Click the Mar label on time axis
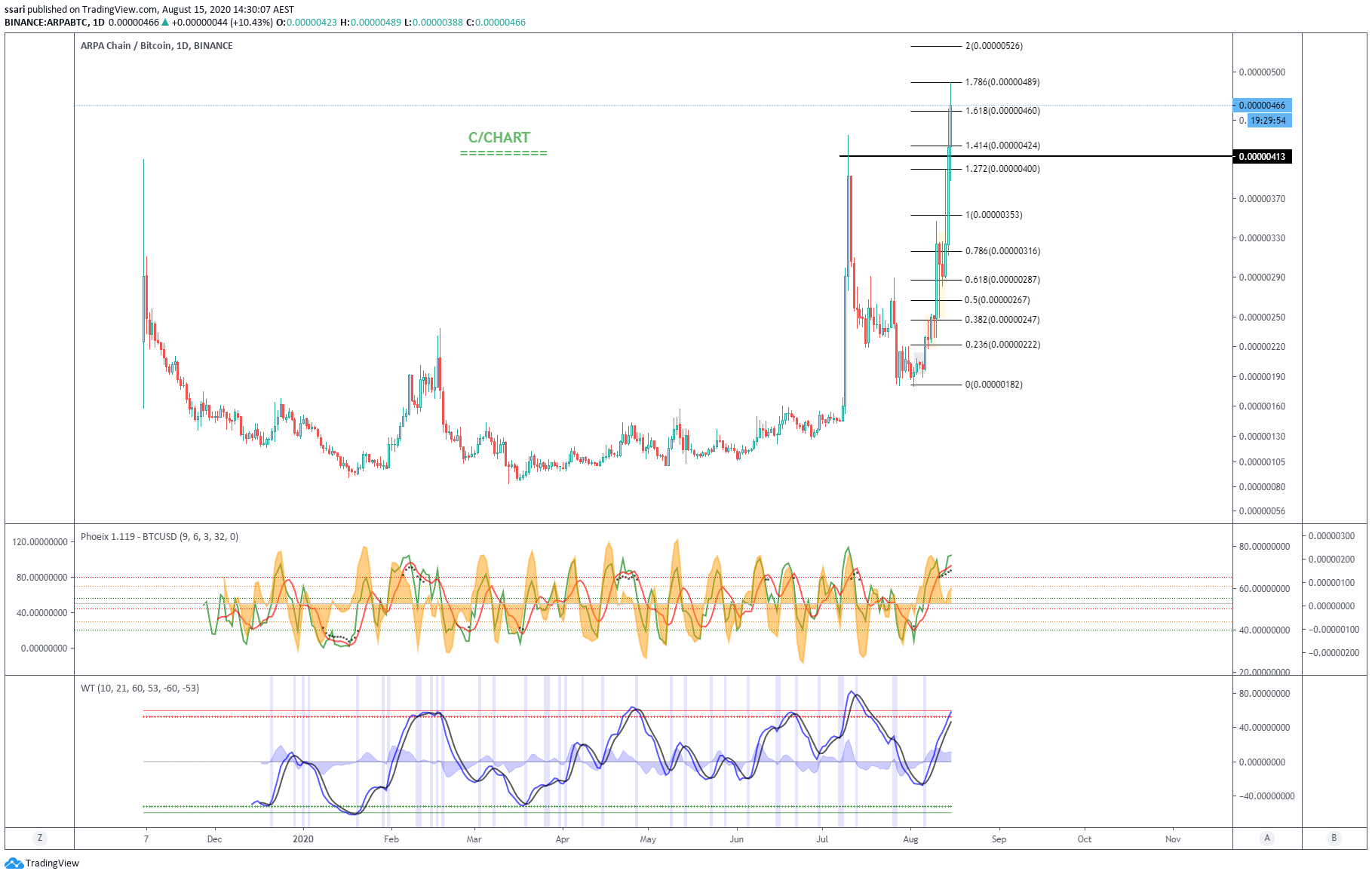The width and height of the screenshot is (1372, 877). tap(474, 839)
